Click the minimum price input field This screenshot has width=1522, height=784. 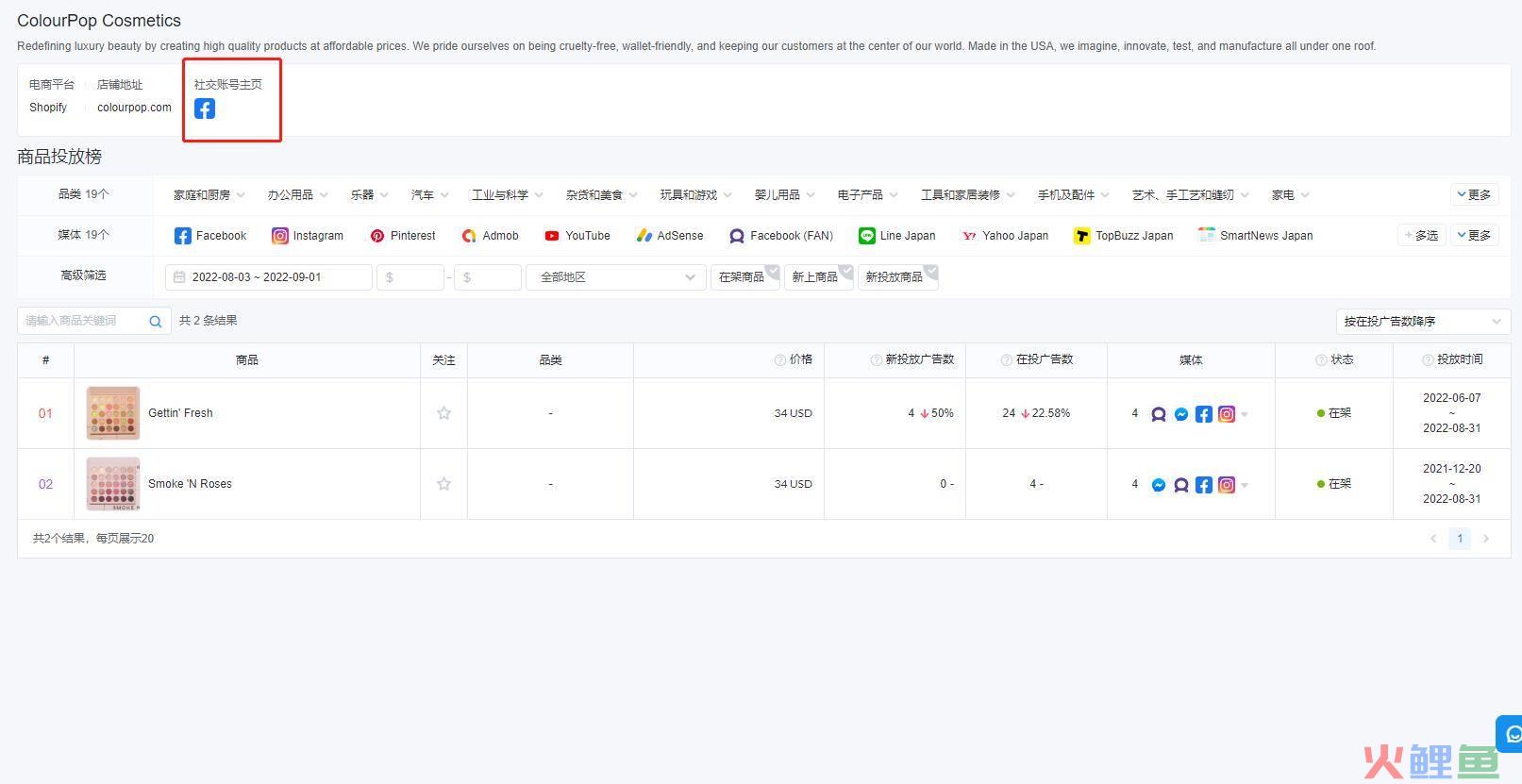point(410,277)
